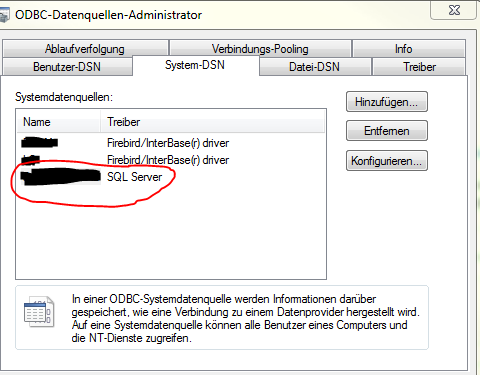This screenshot has width=480, height=375.
Task: Switch to the Datei-DSN tab
Action: 315,67
